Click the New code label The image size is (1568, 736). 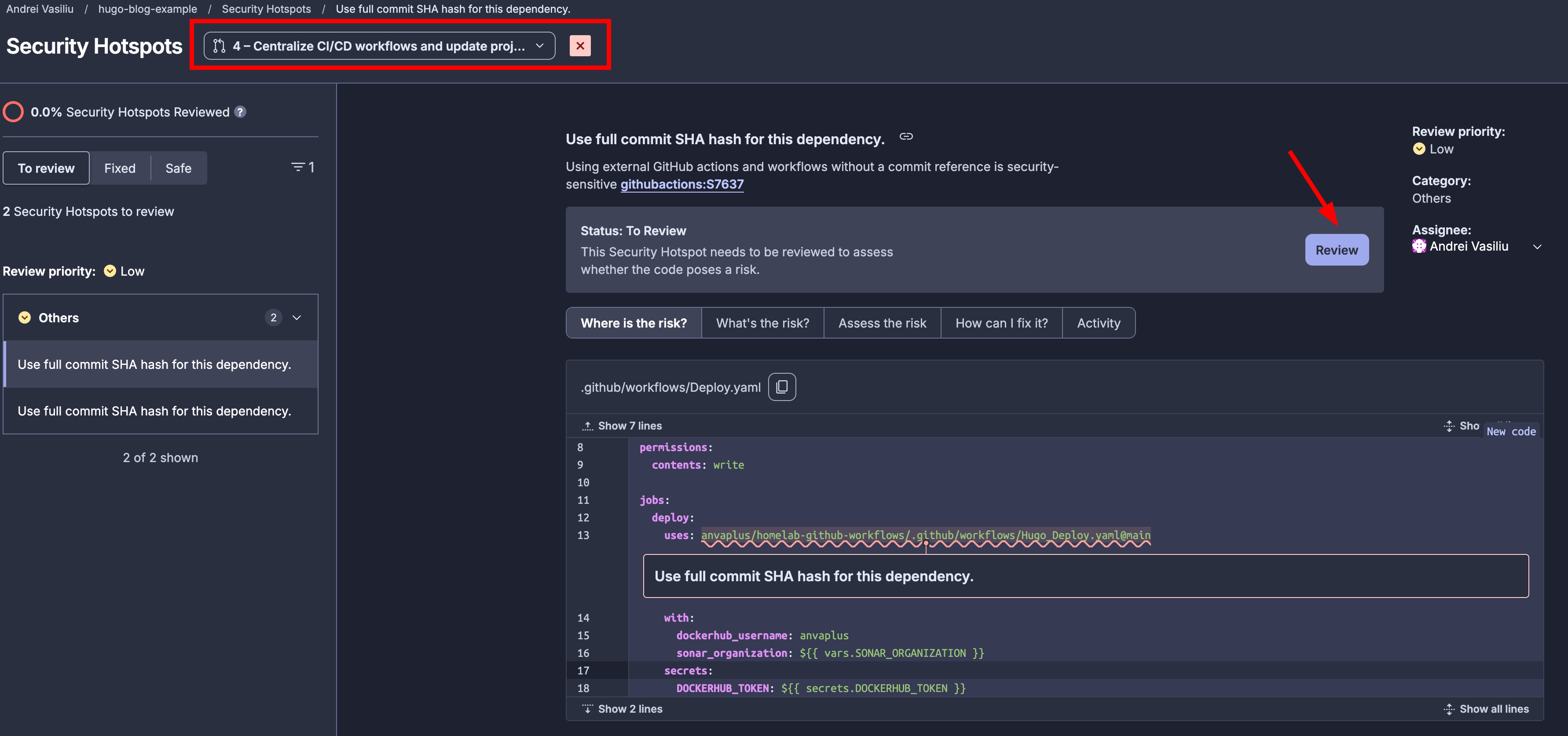click(1511, 431)
